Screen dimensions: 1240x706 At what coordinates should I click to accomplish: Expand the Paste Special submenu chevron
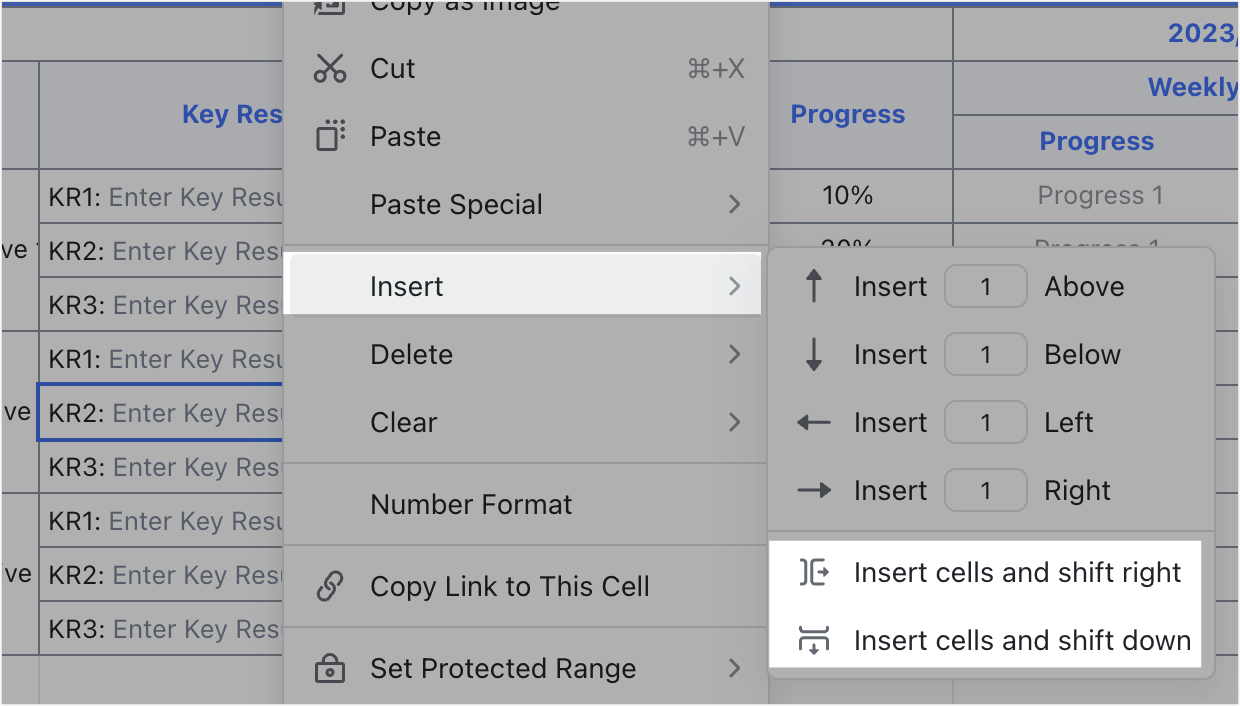tap(737, 204)
